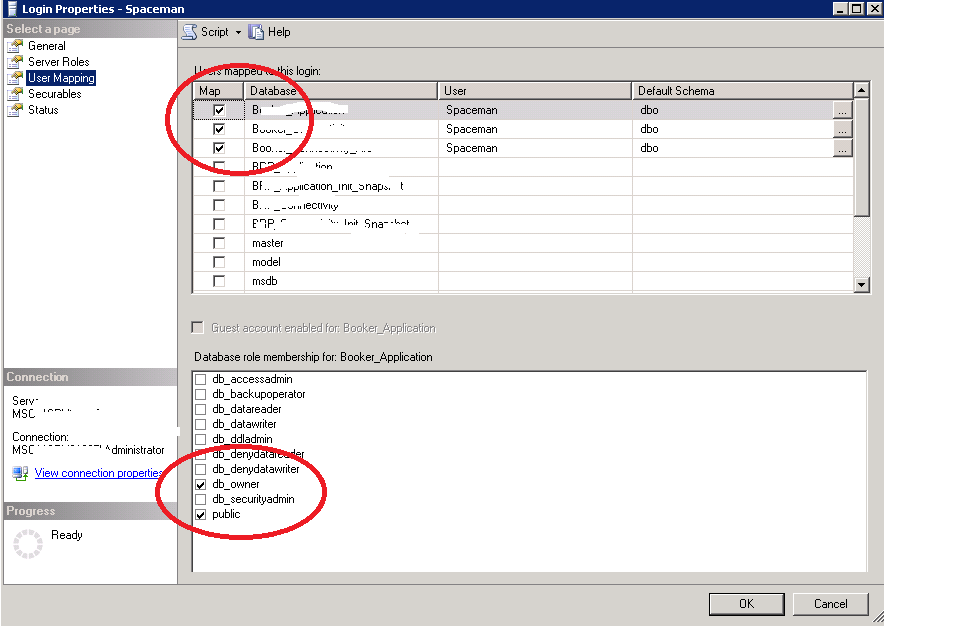Click the Securables page icon
973x626 pixels.
(x=15, y=94)
